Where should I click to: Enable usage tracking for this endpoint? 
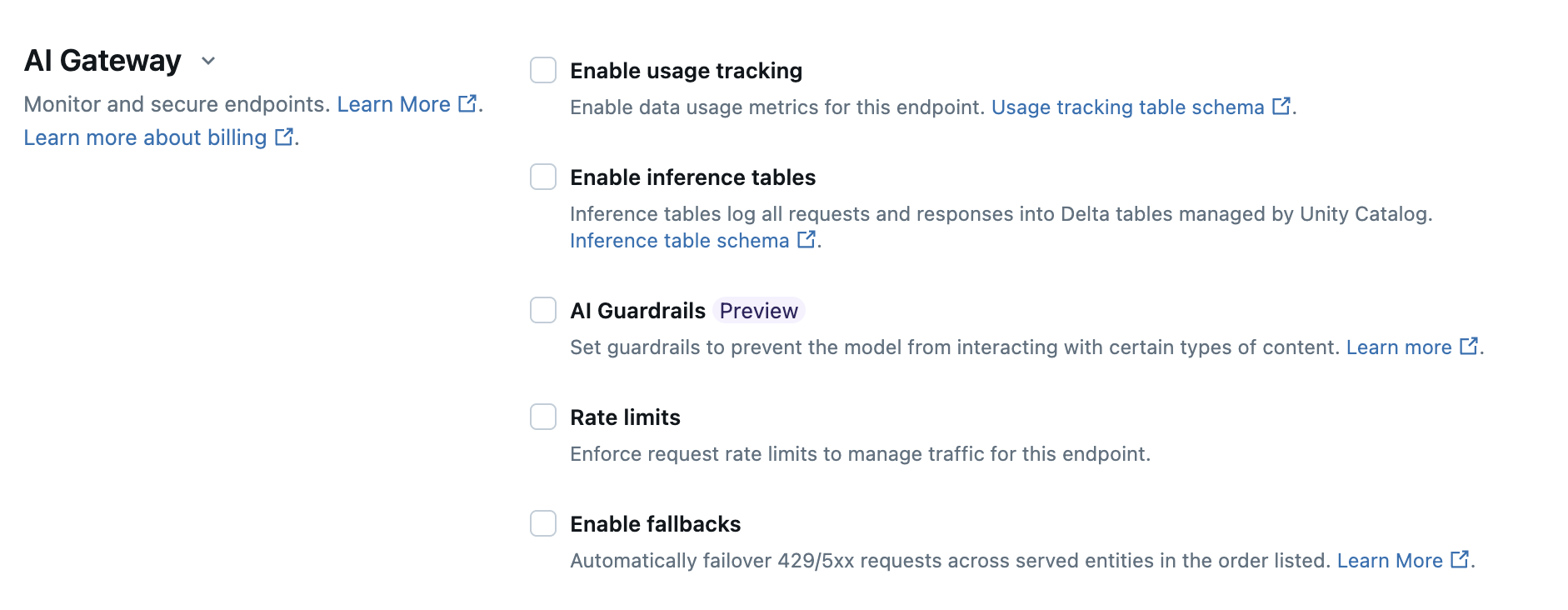pos(542,71)
